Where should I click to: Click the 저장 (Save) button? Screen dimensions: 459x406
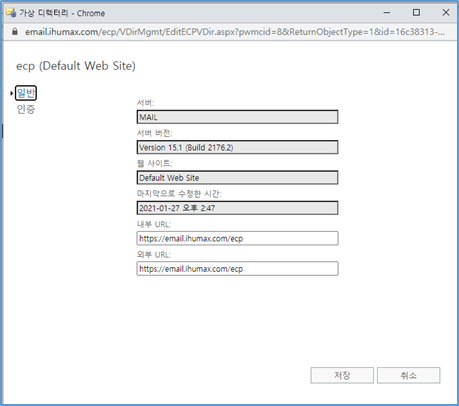click(x=342, y=375)
